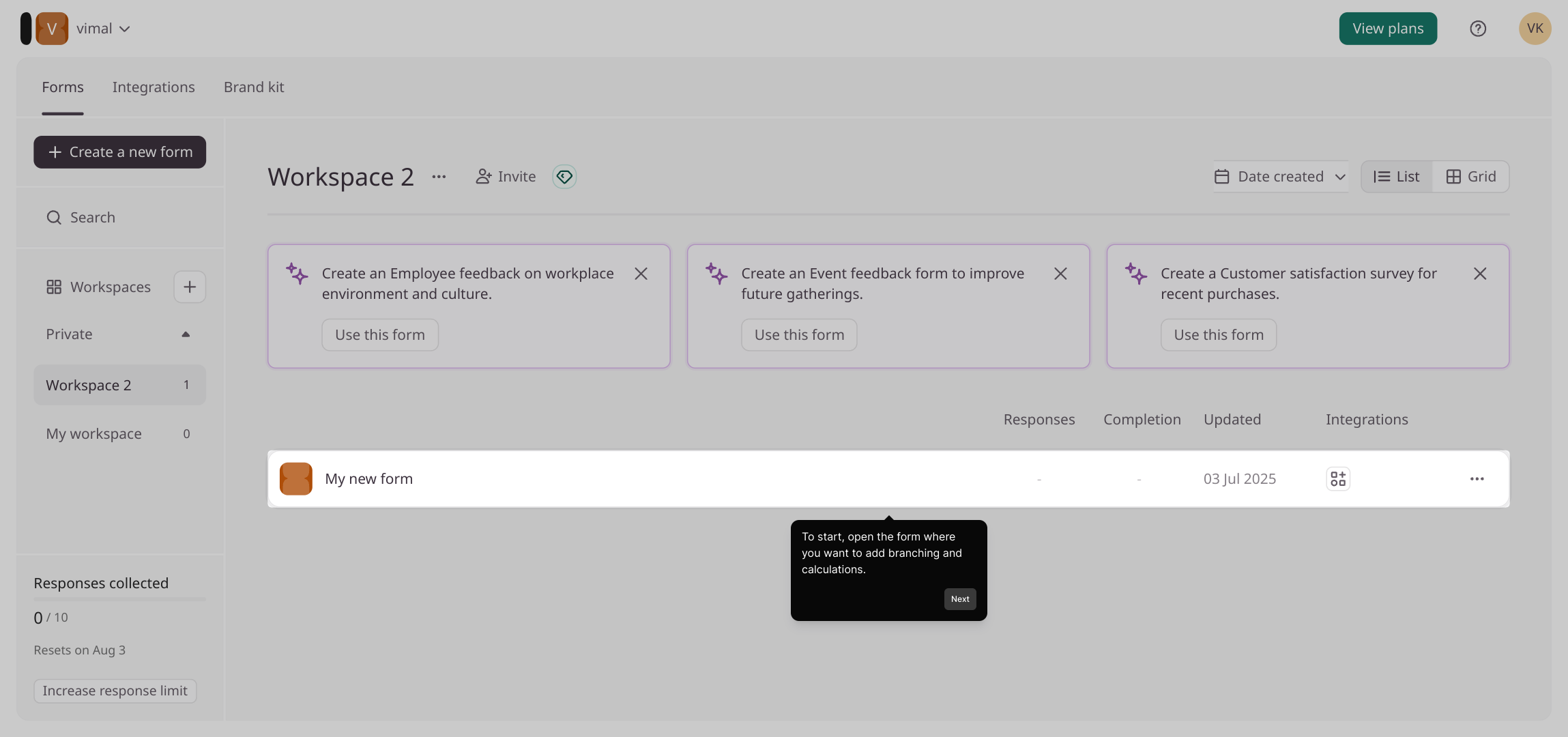Click the search magnifier icon
The height and width of the screenshot is (737, 1568).
click(54, 218)
